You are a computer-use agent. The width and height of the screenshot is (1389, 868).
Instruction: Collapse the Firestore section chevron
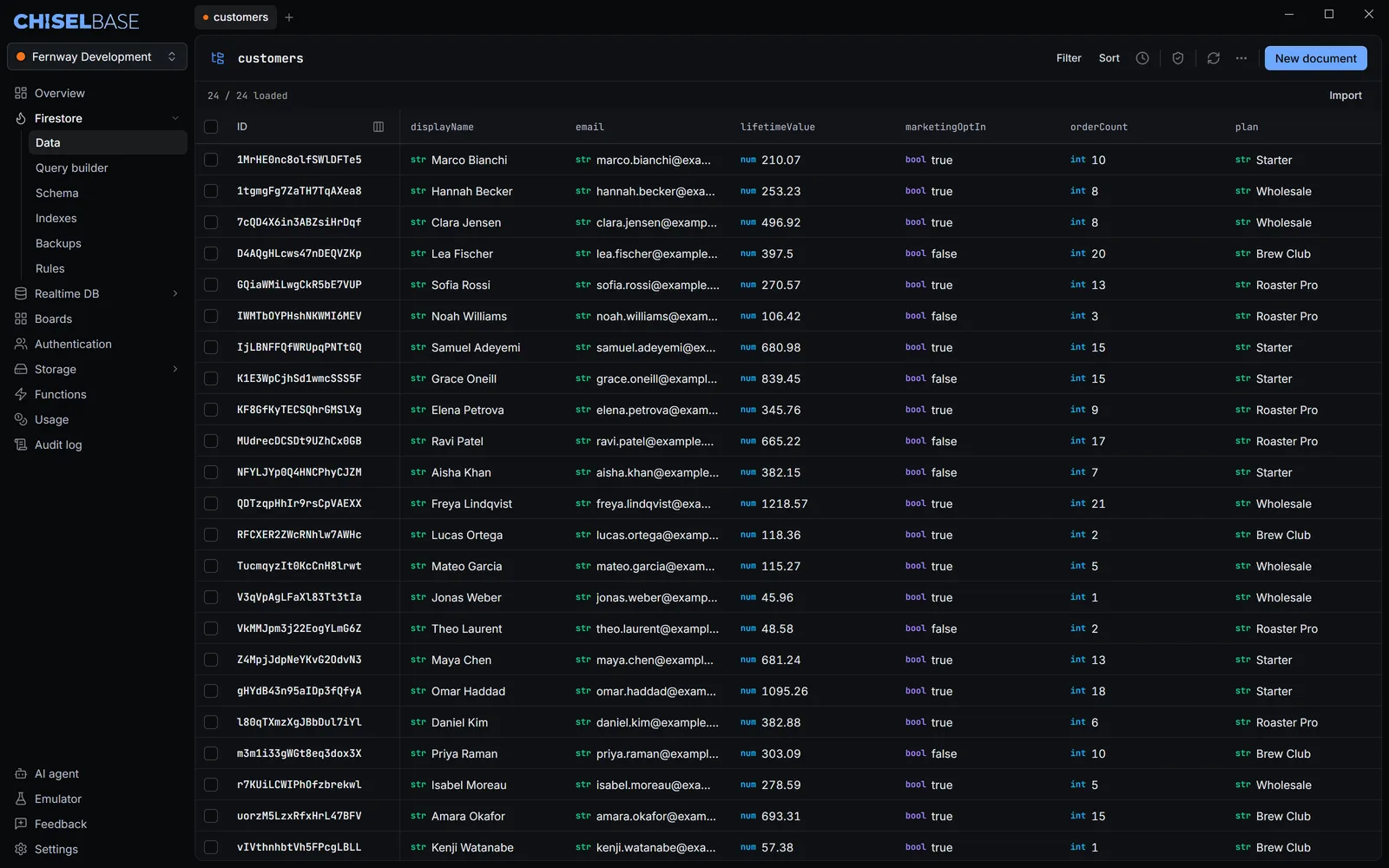point(175,118)
